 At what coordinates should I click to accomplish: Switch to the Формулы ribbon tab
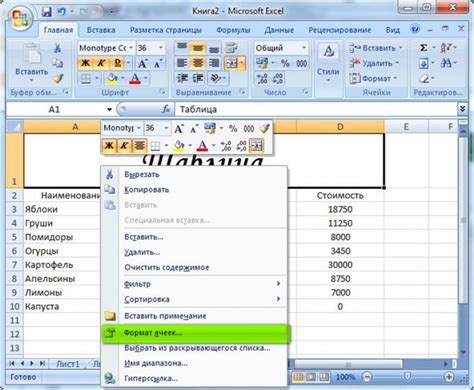233,30
